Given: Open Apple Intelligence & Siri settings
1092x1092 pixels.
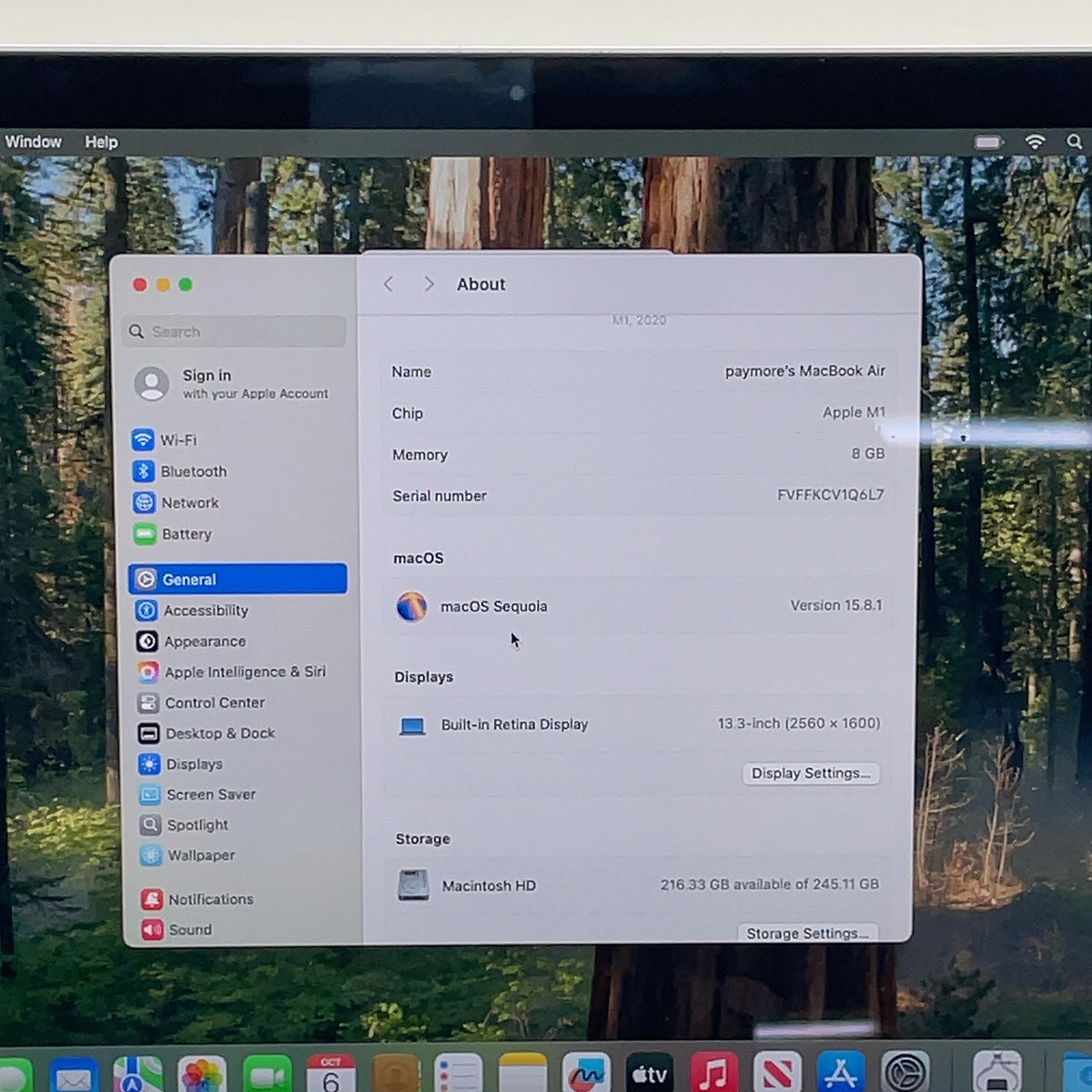Looking at the screenshot, I should click(232, 672).
